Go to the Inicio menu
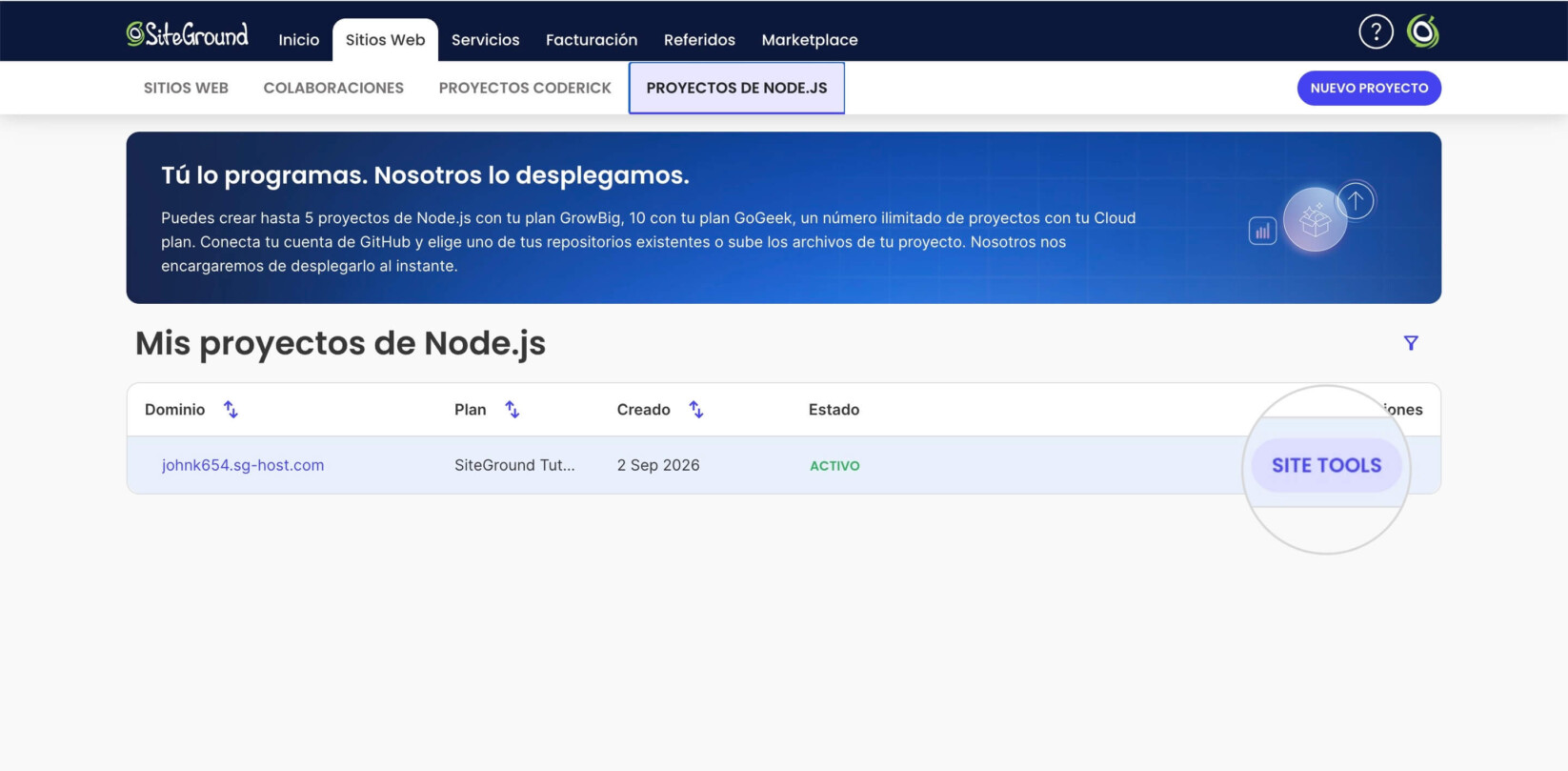 coord(299,40)
